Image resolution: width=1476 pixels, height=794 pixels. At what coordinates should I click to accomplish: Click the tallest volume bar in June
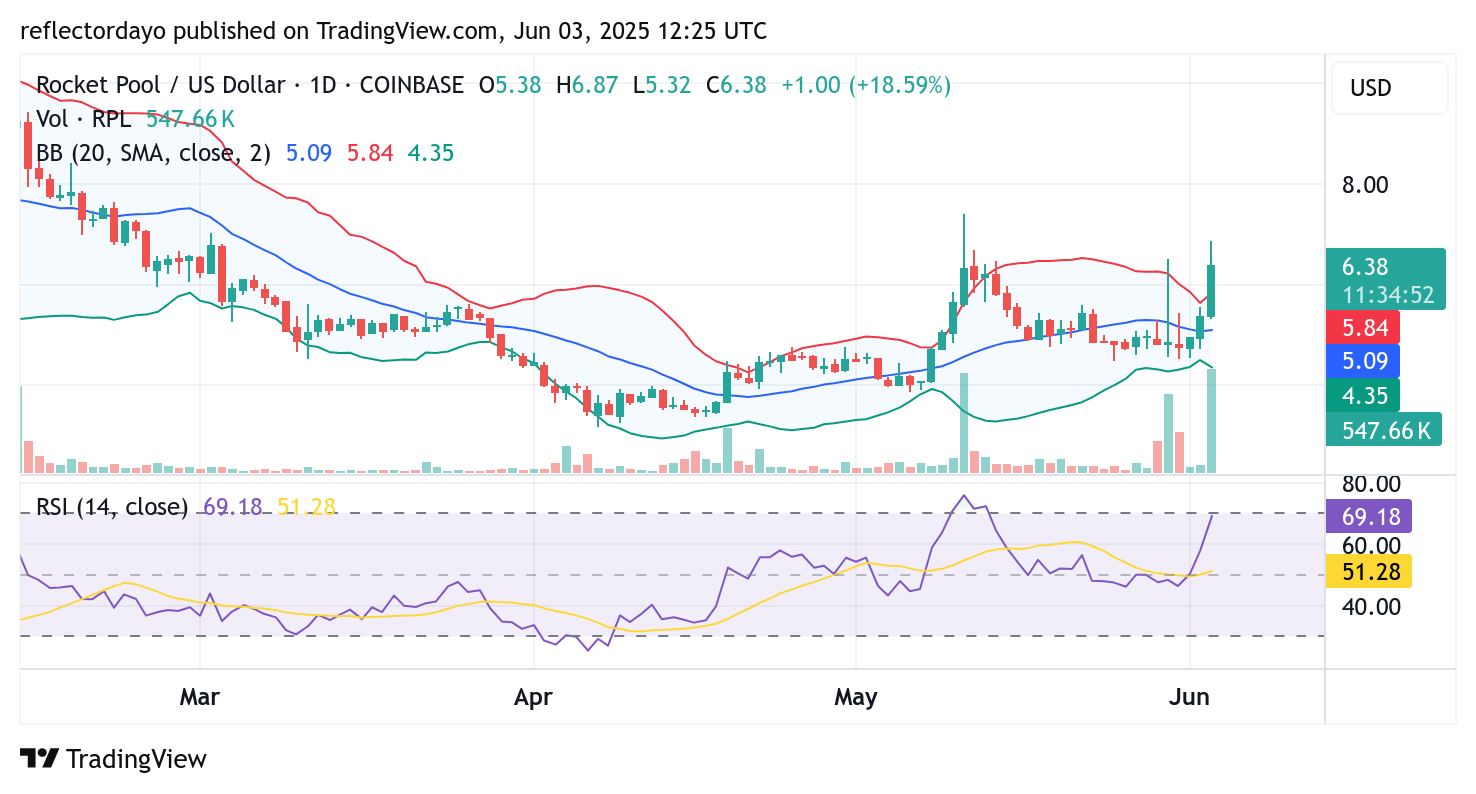pos(1211,421)
